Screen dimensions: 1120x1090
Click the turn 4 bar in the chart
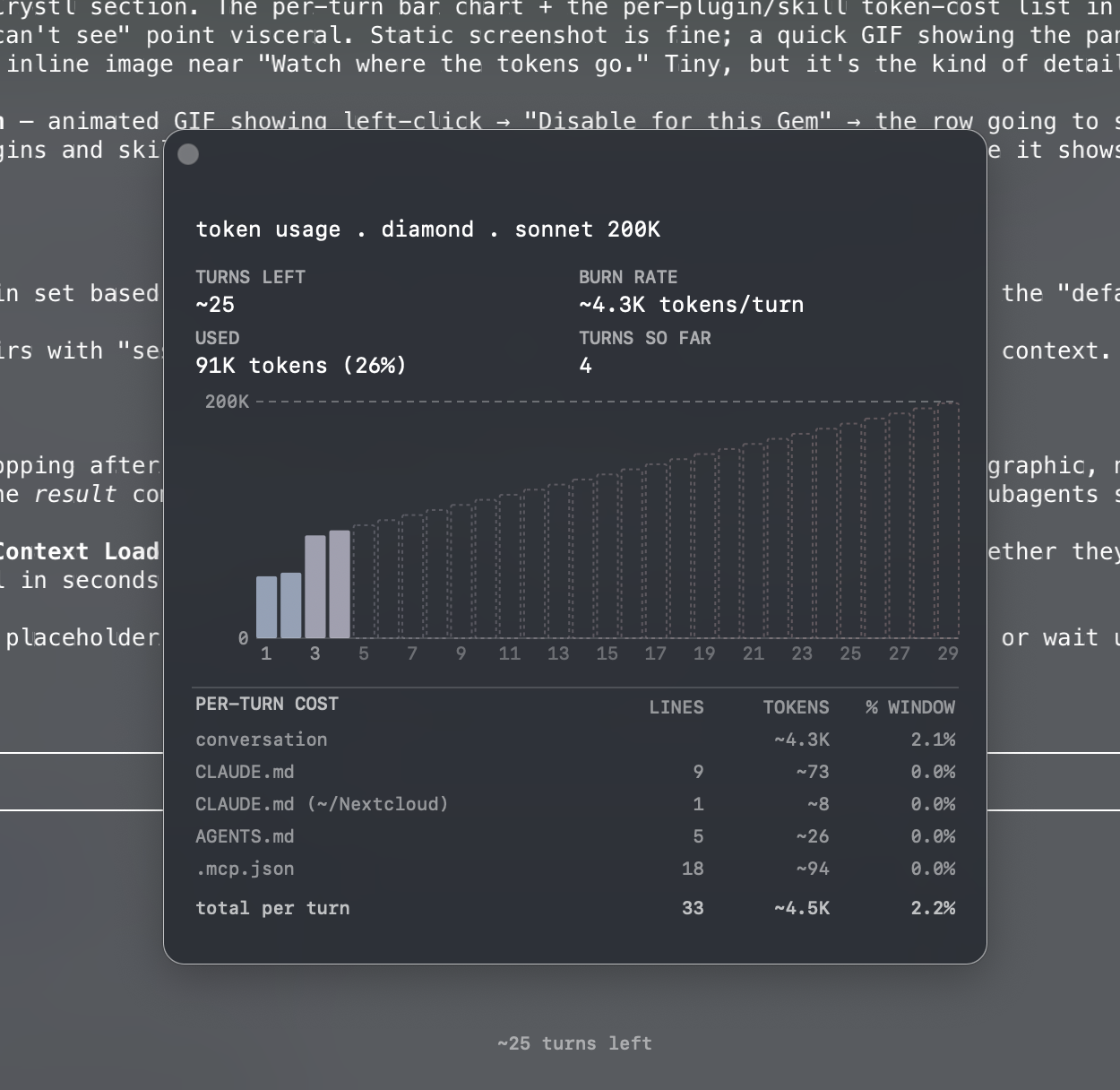click(x=340, y=584)
